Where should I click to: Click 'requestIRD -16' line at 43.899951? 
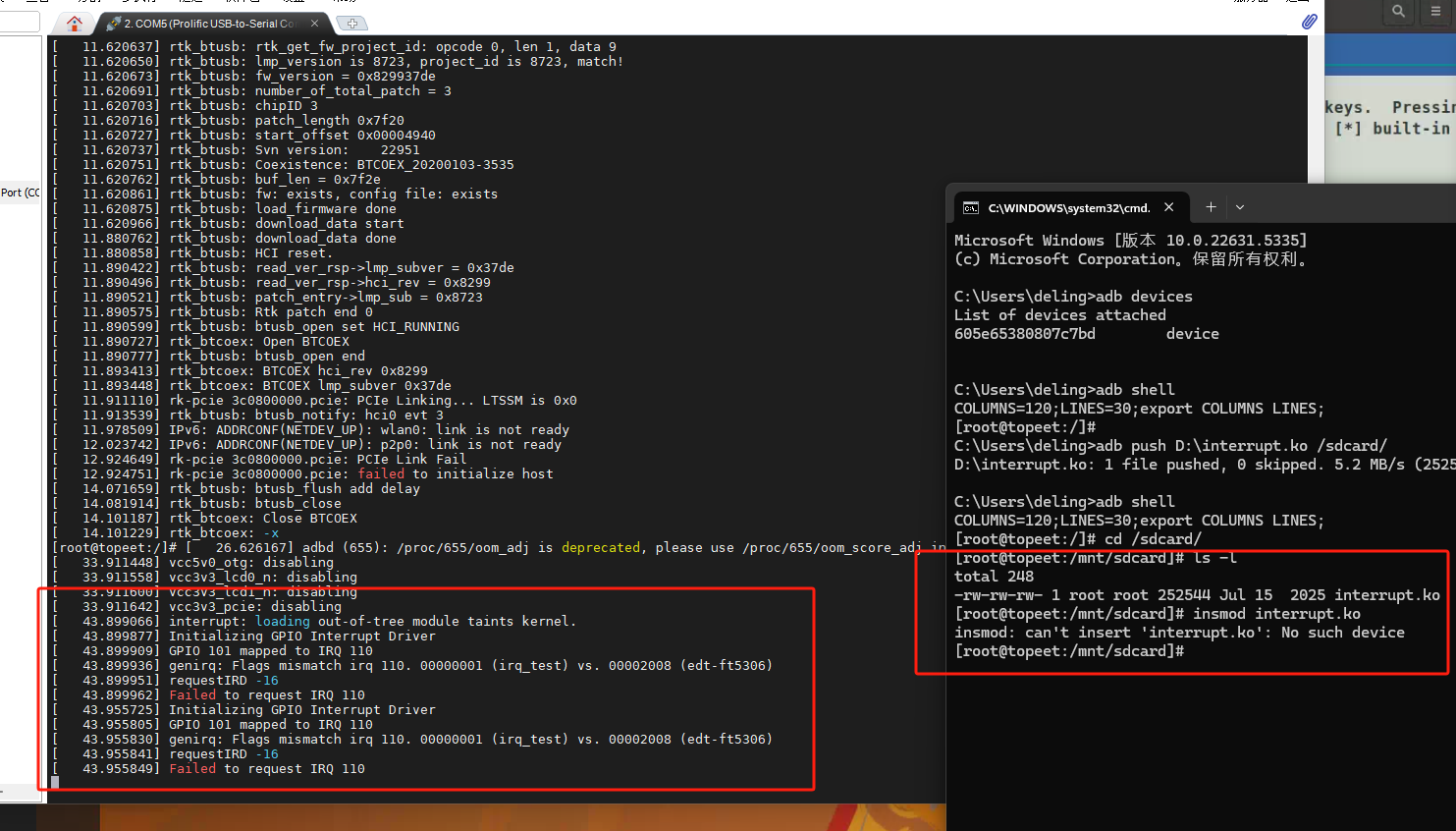[x=165, y=681]
